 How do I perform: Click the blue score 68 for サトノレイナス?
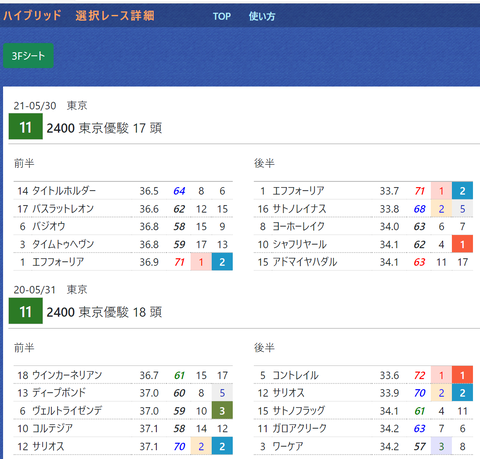click(420, 209)
